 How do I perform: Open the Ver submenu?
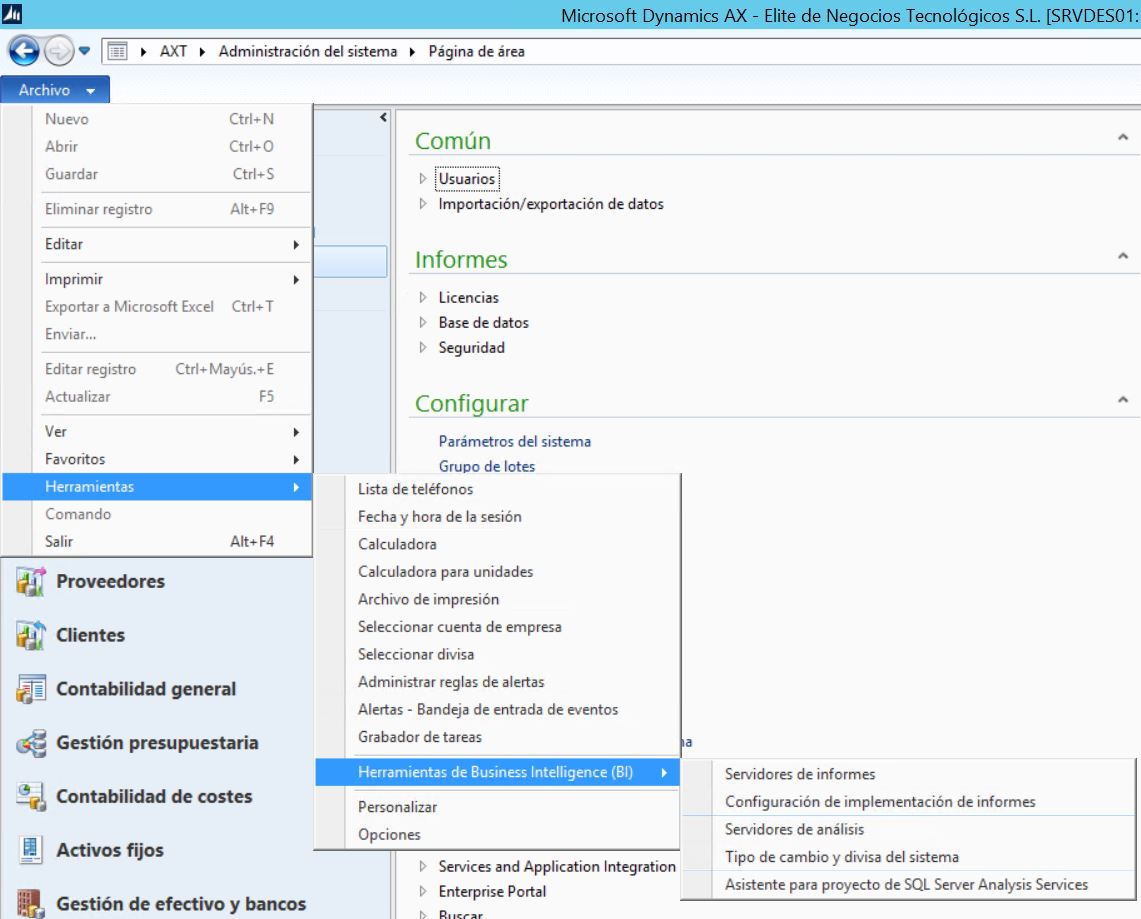[157, 431]
